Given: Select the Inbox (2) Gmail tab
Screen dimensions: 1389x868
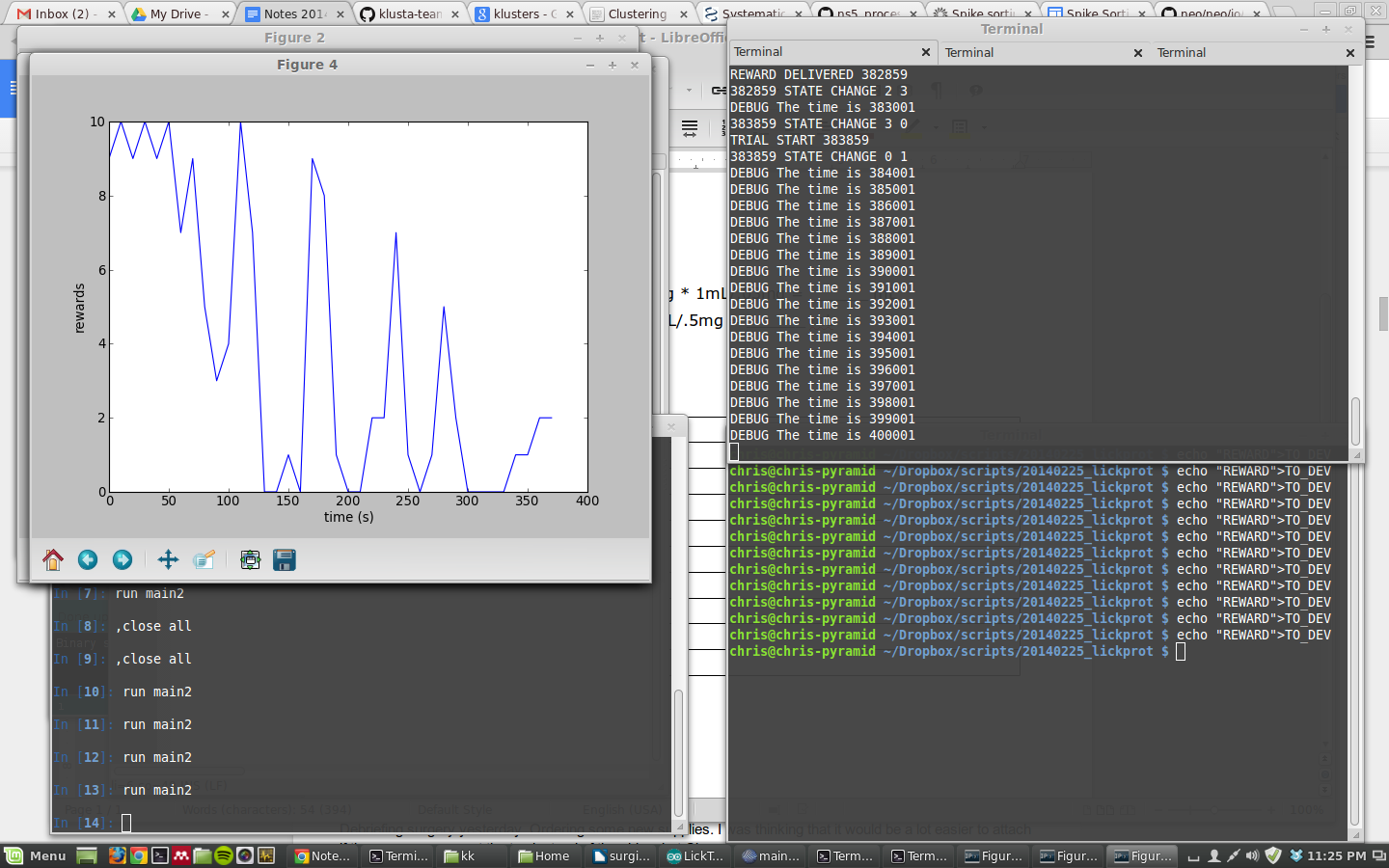Looking at the screenshot, I should tap(58, 14).
